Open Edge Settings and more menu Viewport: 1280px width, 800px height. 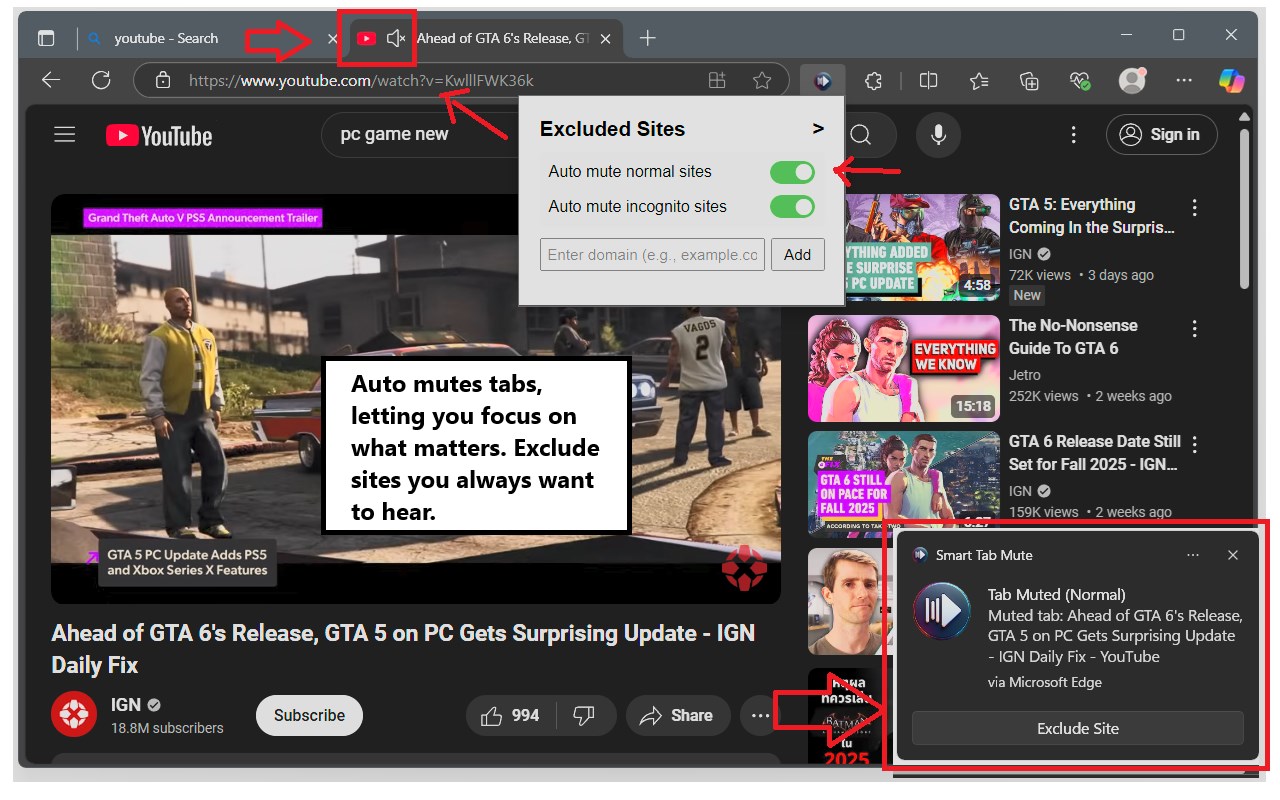pyautogui.click(x=1184, y=81)
